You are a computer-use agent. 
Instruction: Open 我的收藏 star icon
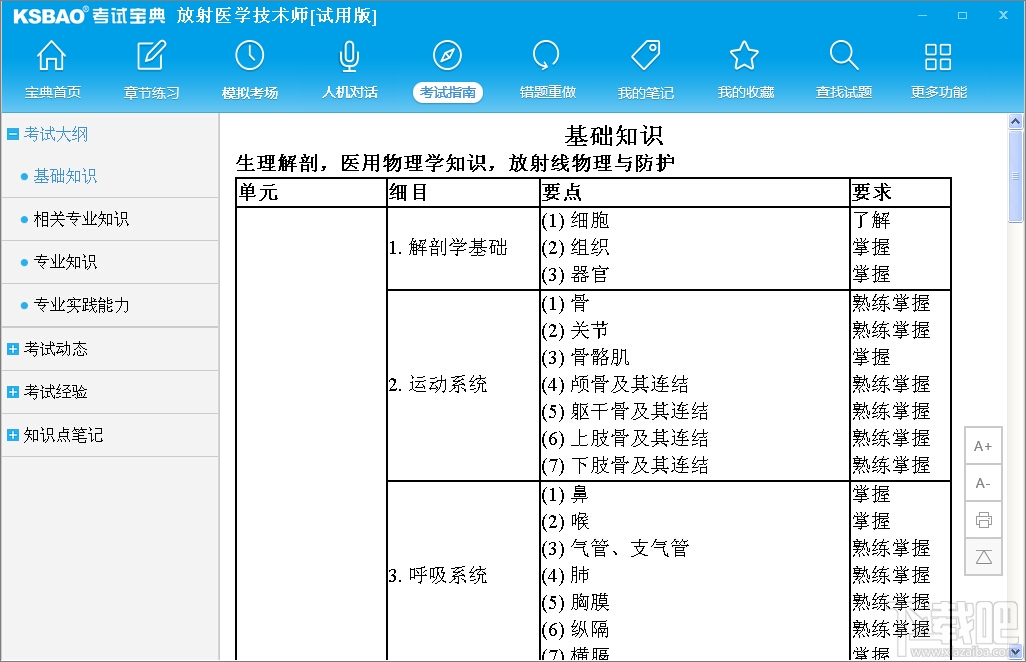745,56
